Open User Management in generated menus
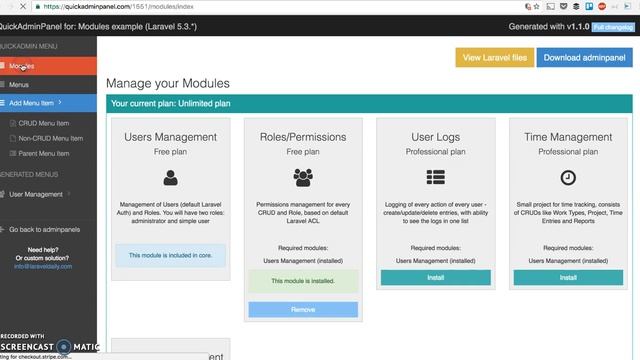Screen dimensions: 640x360 point(36,194)
